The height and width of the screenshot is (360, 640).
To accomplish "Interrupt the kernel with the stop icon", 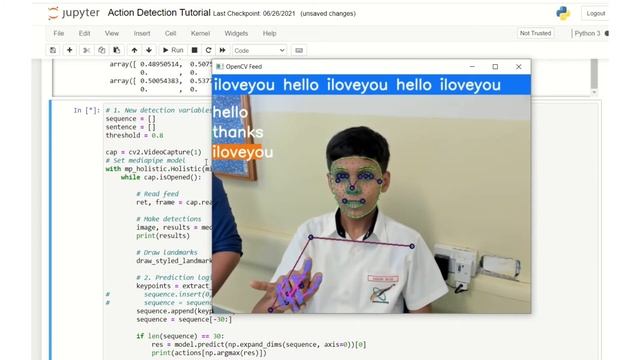I will [x=195, y=50].
